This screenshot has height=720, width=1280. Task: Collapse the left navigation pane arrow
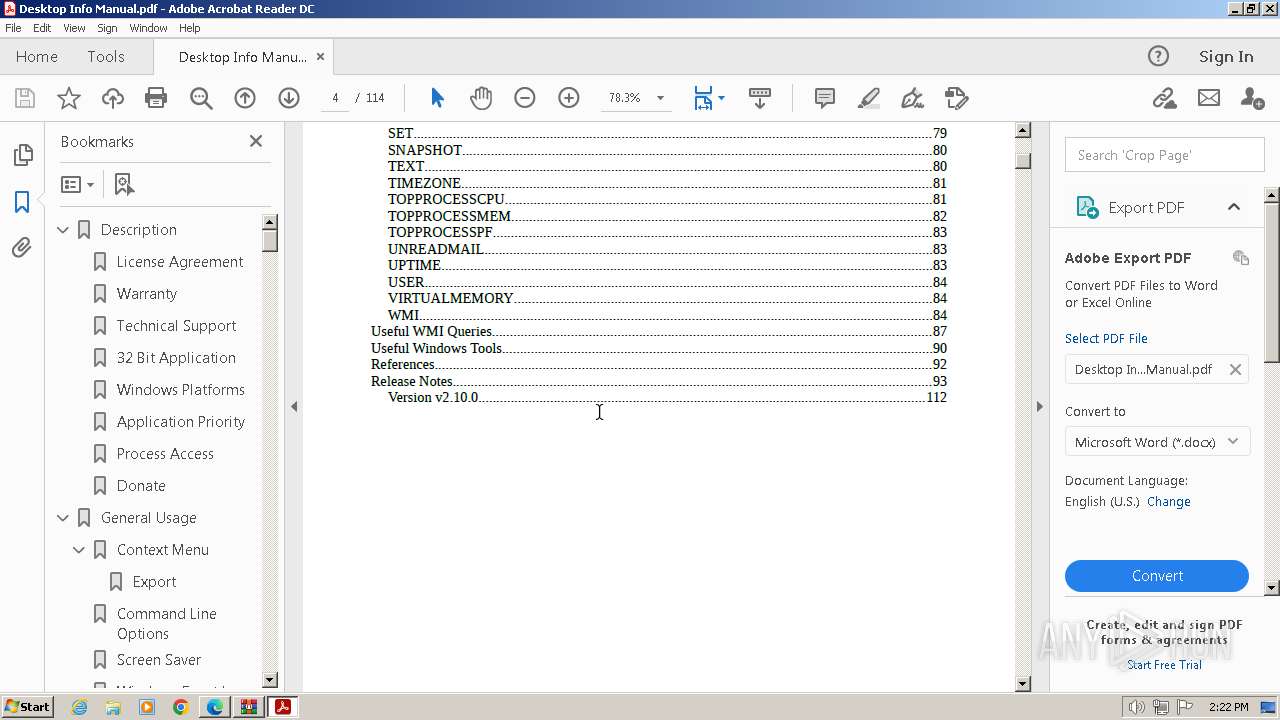click(294, 406)
